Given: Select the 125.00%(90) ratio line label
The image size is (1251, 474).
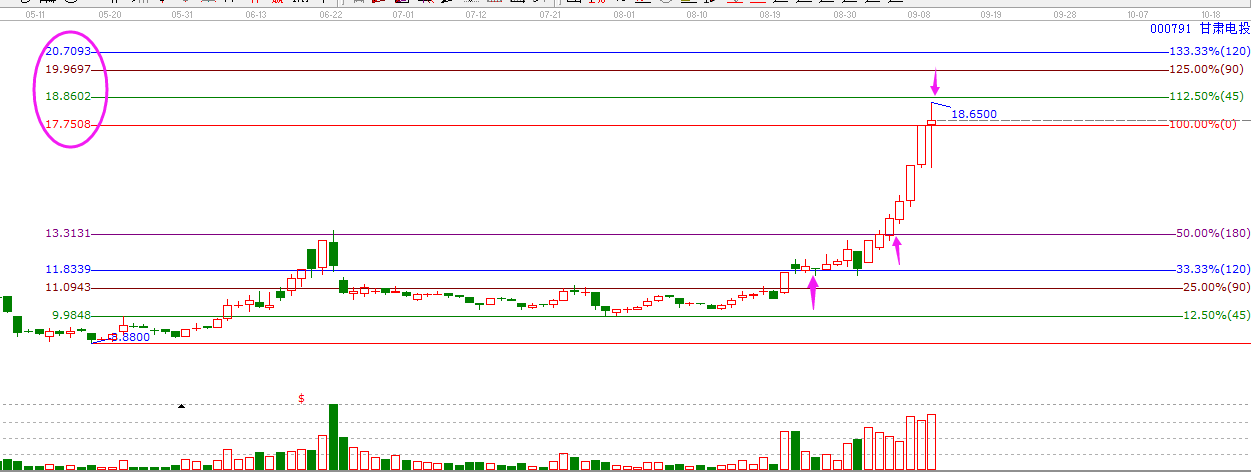Looking at the screenshot, I should pyautogui.click(x=1209, y=70).
